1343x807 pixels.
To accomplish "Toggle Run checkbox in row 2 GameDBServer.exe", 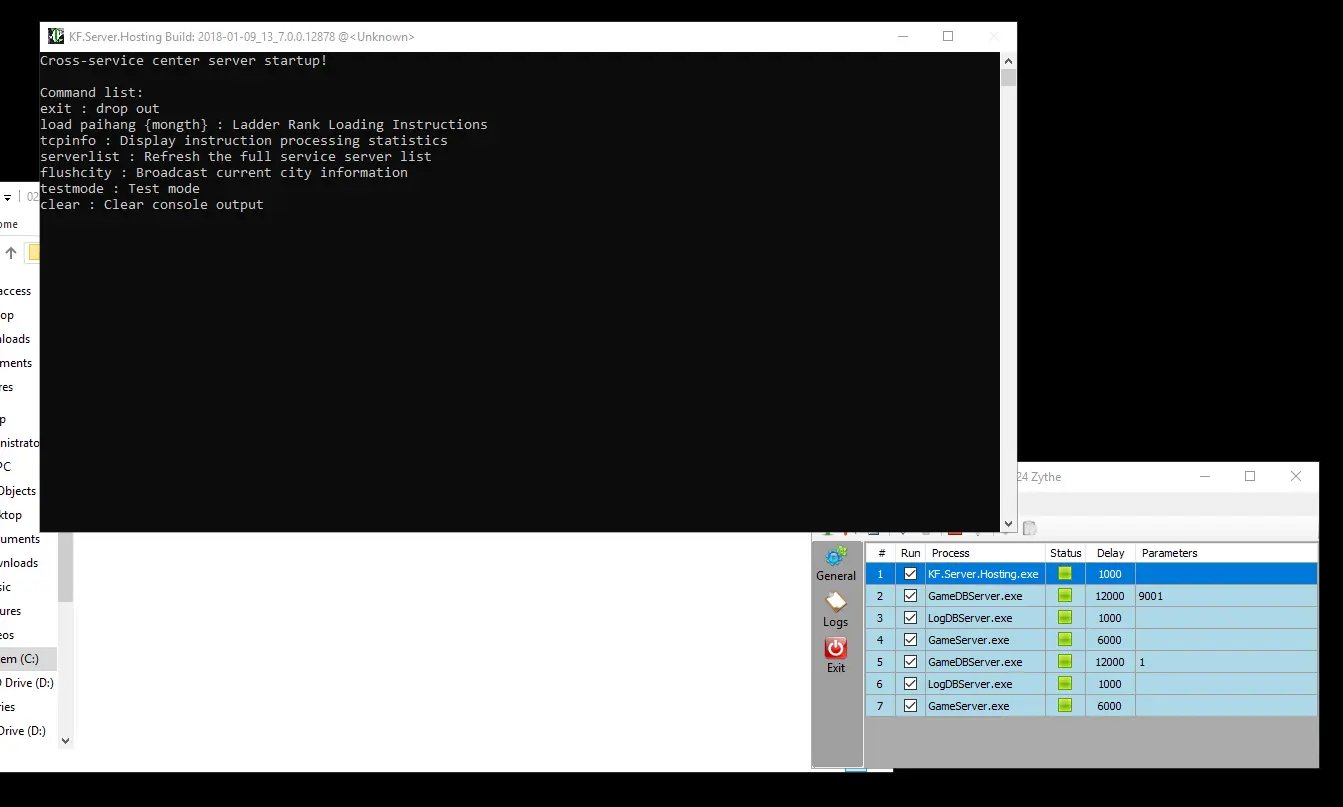I will [x=910, y=596].
